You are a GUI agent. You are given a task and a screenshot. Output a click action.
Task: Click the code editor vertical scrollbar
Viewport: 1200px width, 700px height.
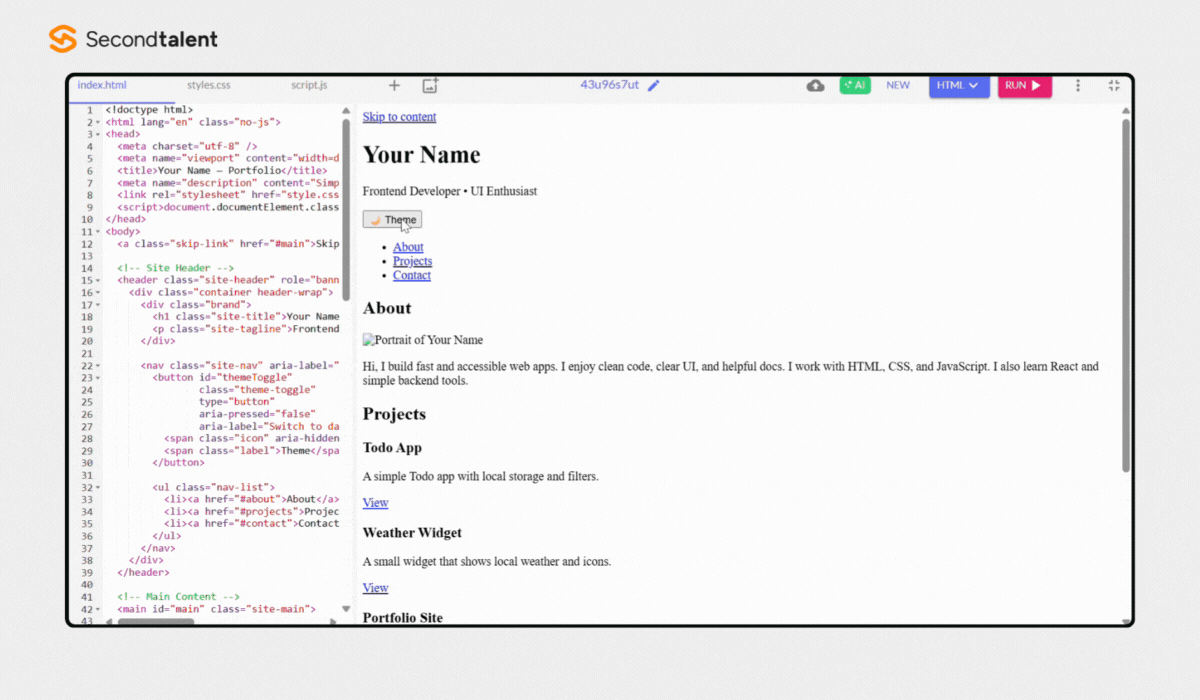[x=346, y=210]
